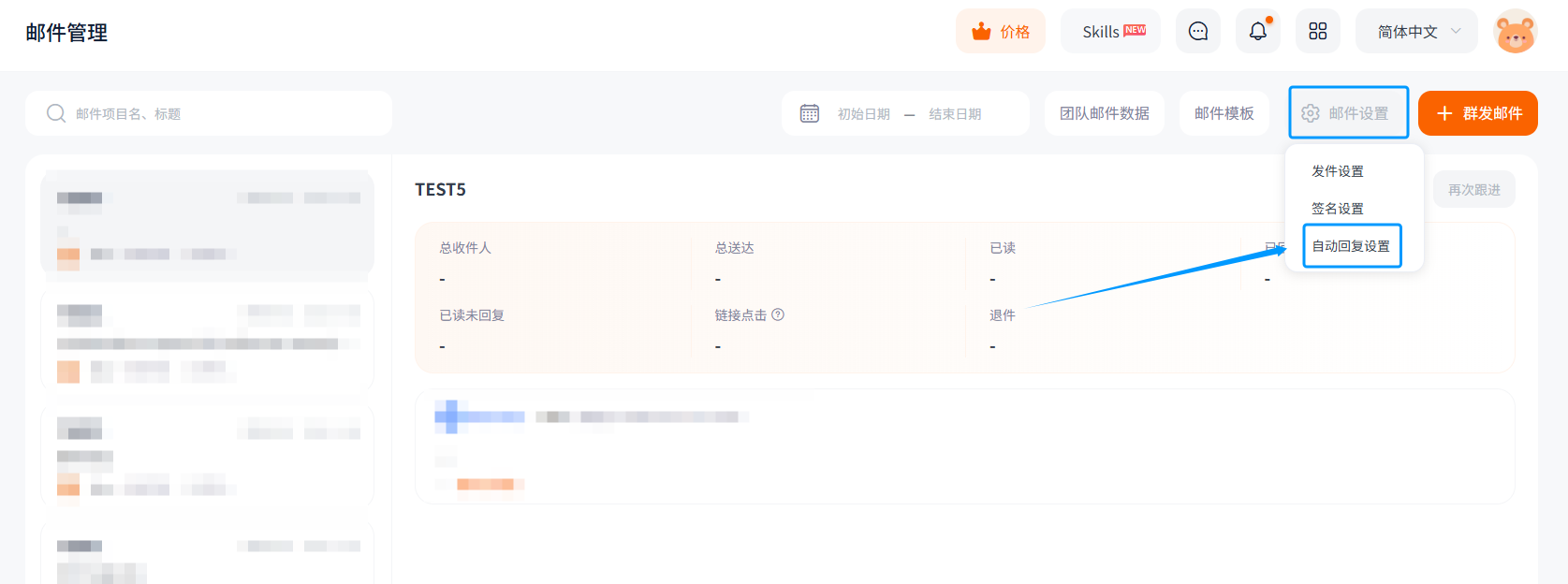Open 邮件模板 mail templates

pyautogui.click(x=1224, y=113)
